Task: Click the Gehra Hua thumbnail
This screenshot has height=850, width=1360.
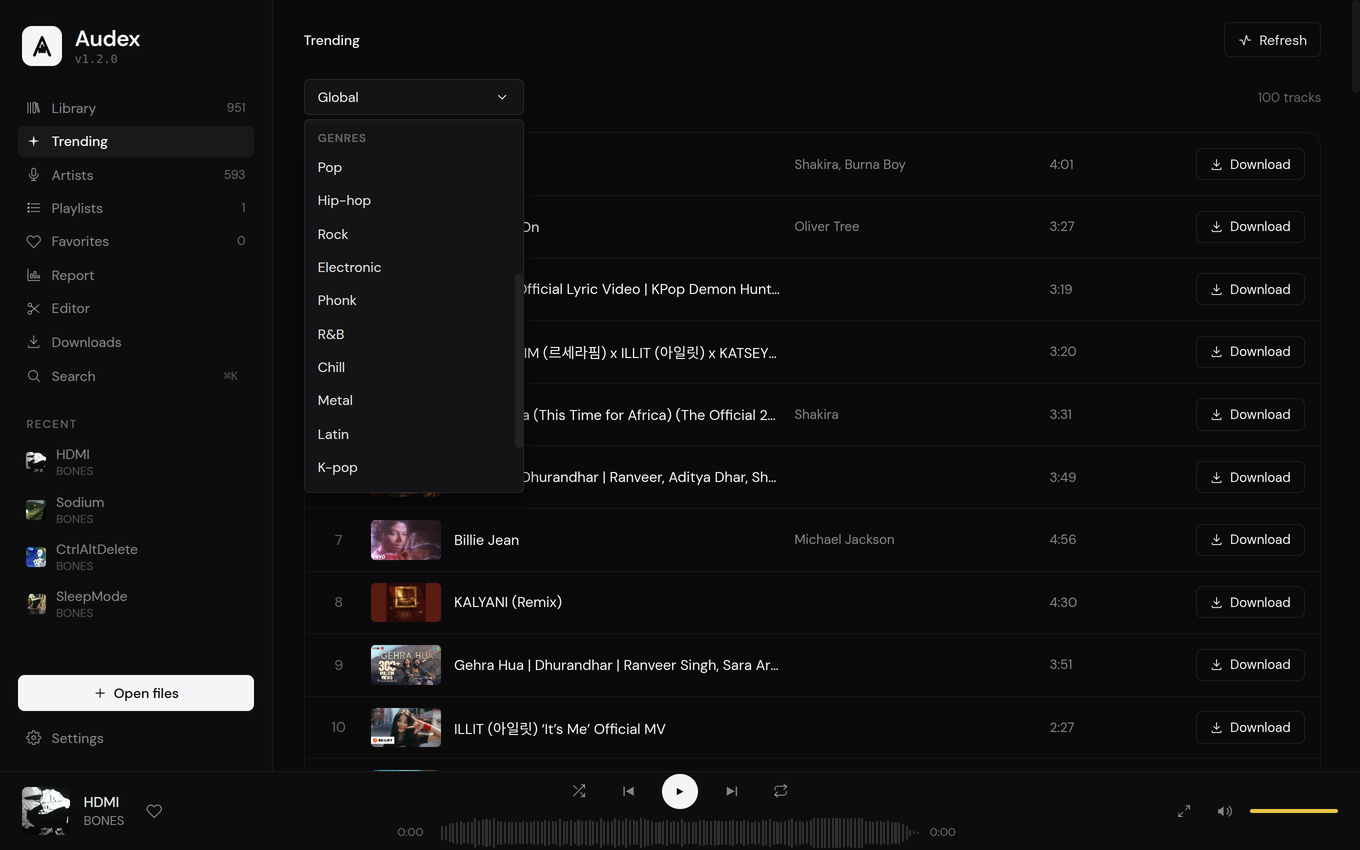Action: tap(406, 665)
